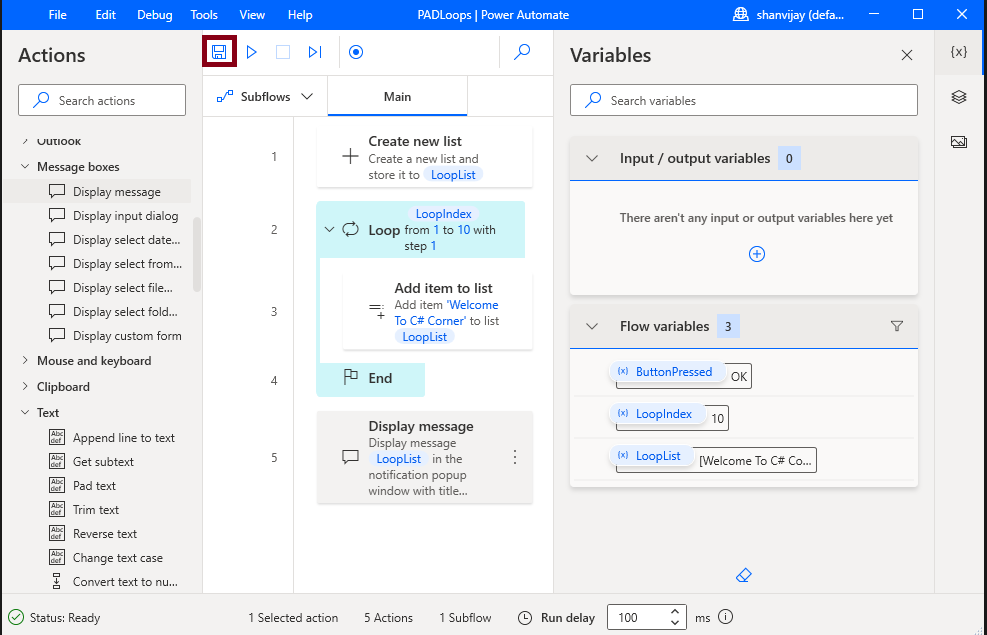Open the Edit menu
The width and height of the screenshot is (987, 635).
coord(105,14)
